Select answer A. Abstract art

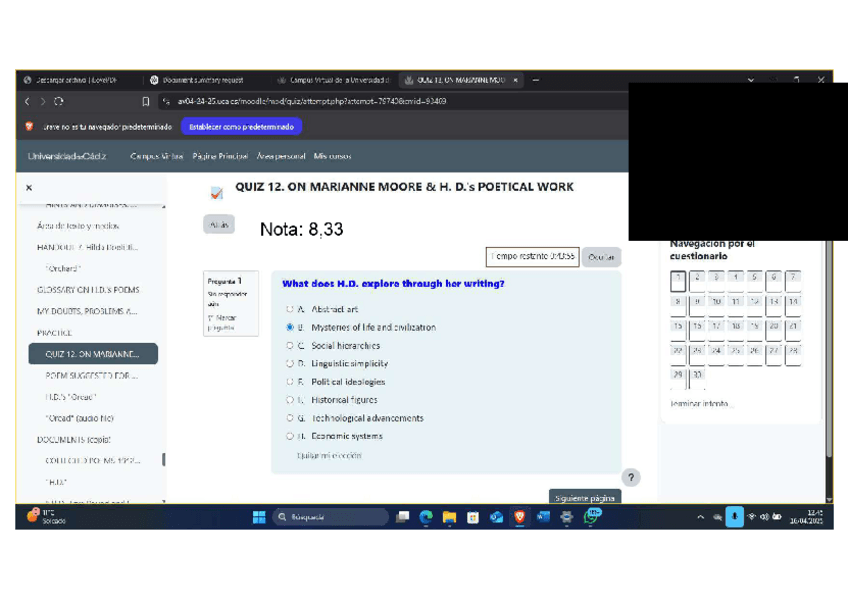(x=290, y=309)
